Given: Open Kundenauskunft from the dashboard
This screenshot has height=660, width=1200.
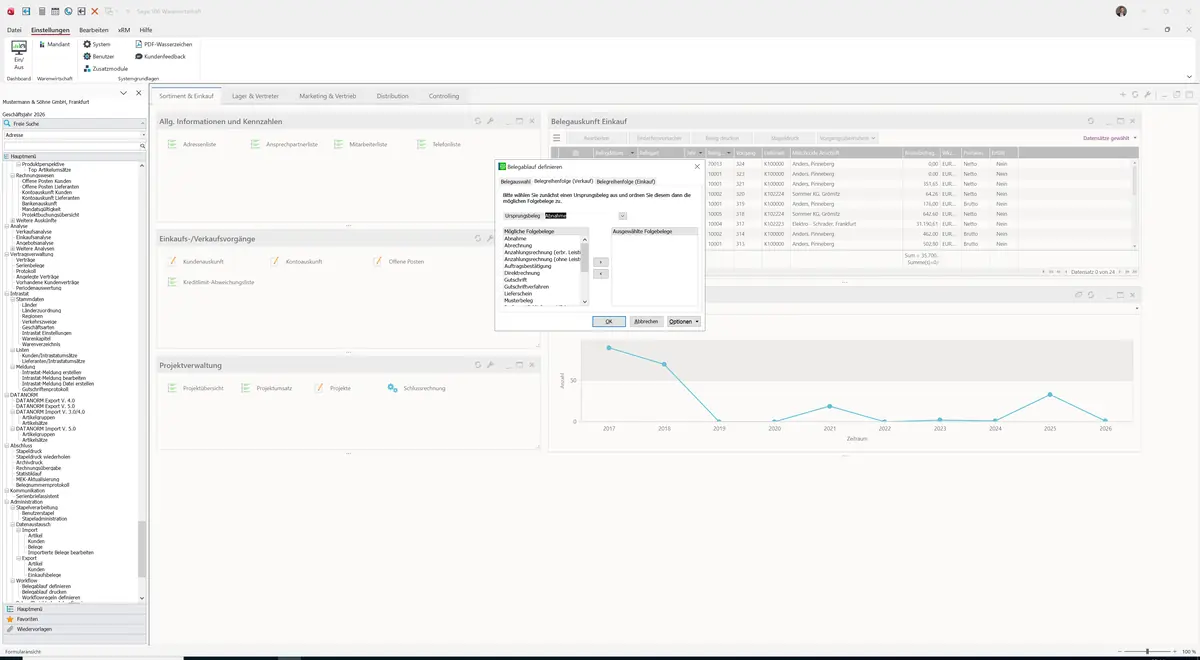Looking at the screenshot, I should tap(196, 262).
